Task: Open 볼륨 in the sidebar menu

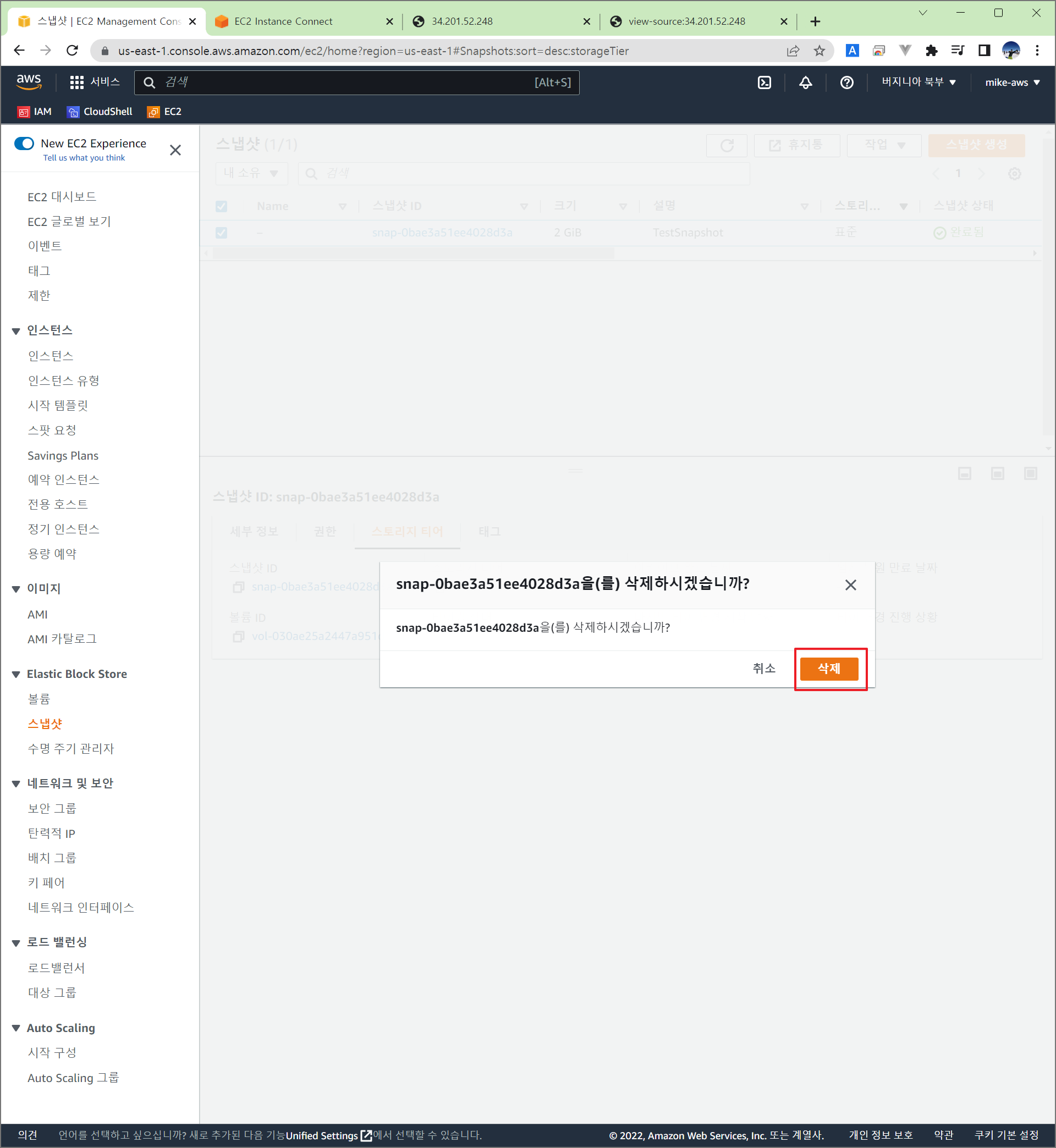Action: [39, 699]
